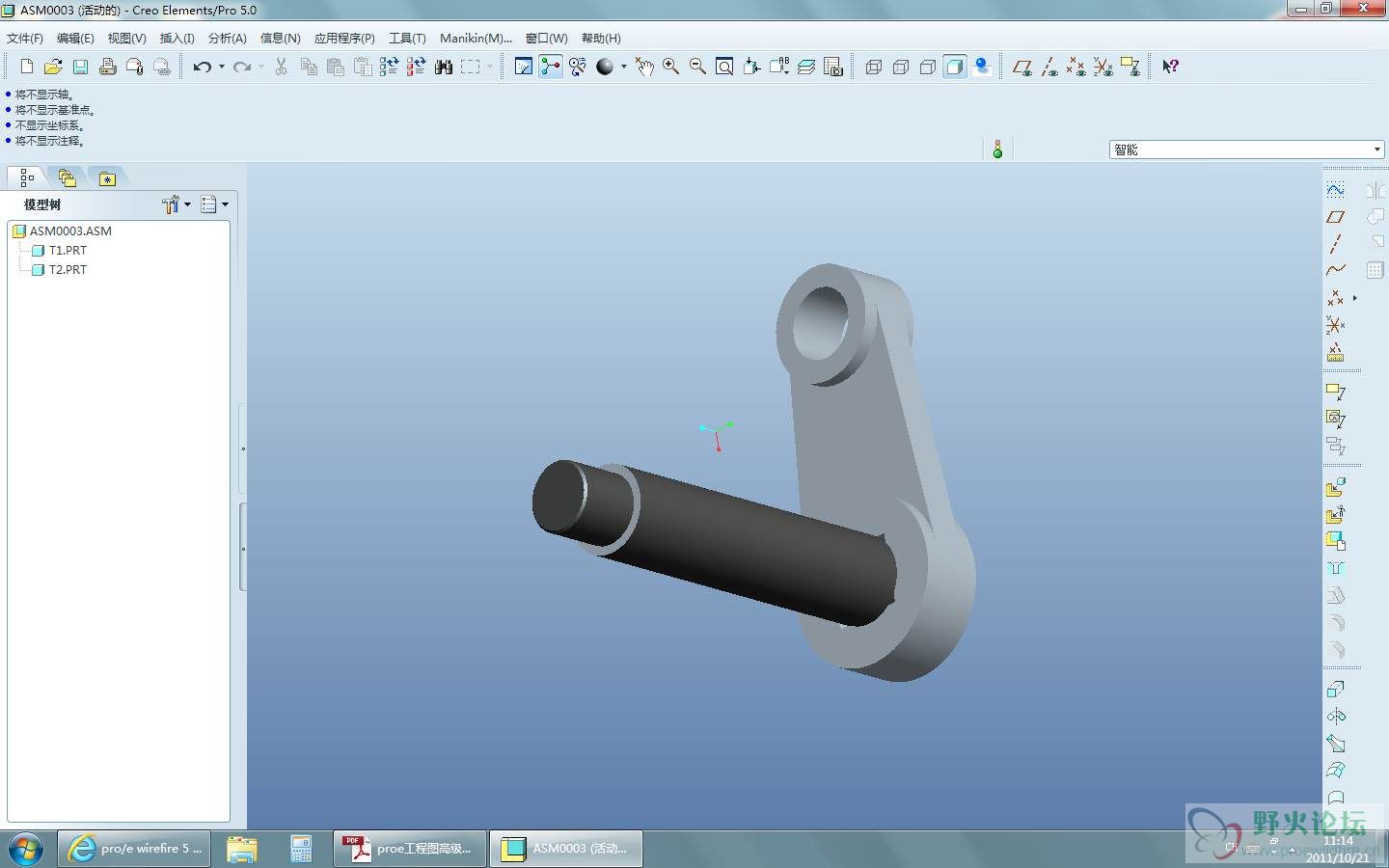Screen dimensions: 1389x868
Task: Regenerate the model with the toolbar icon
Action: 390,67
